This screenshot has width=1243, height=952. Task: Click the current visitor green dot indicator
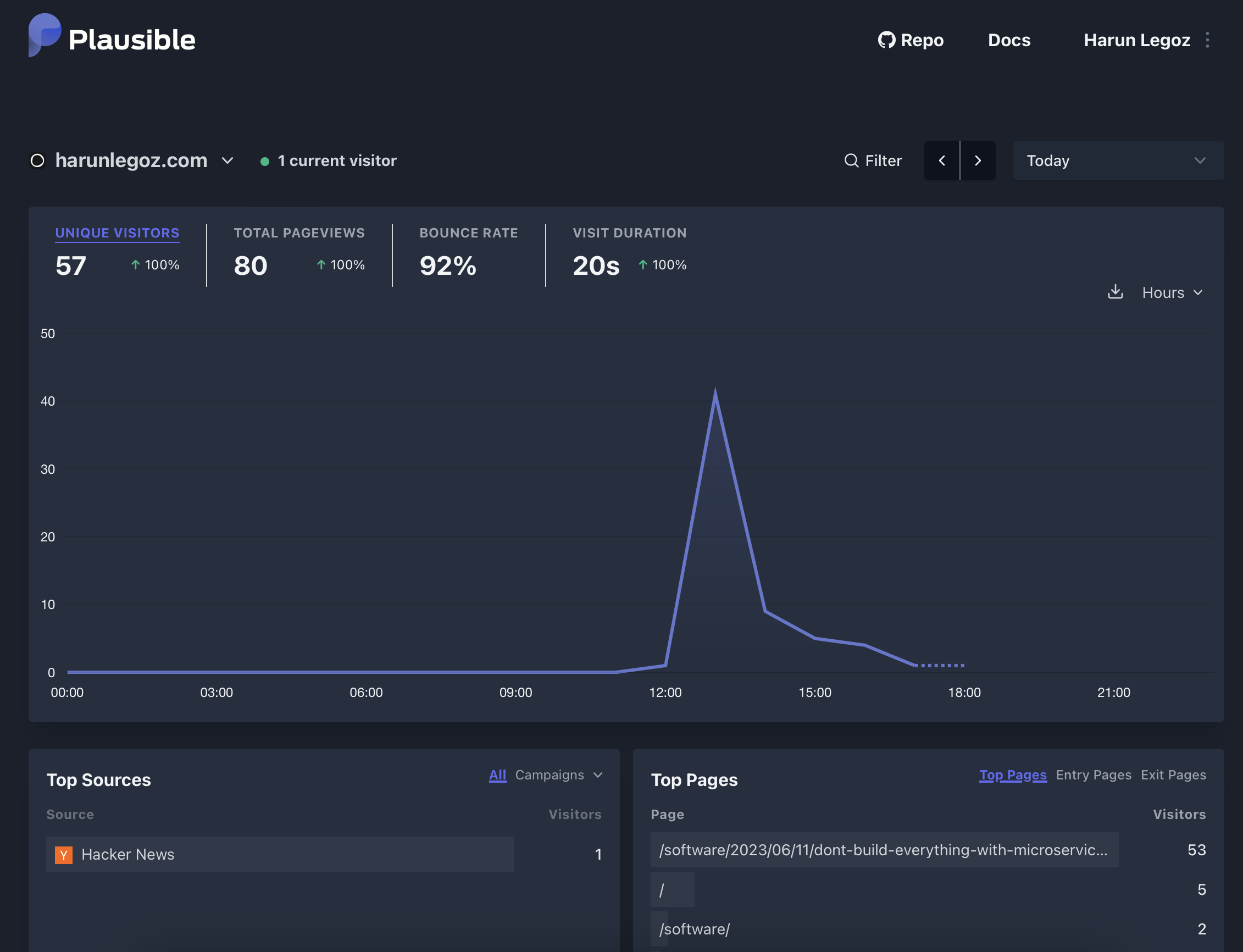point(264,160)
